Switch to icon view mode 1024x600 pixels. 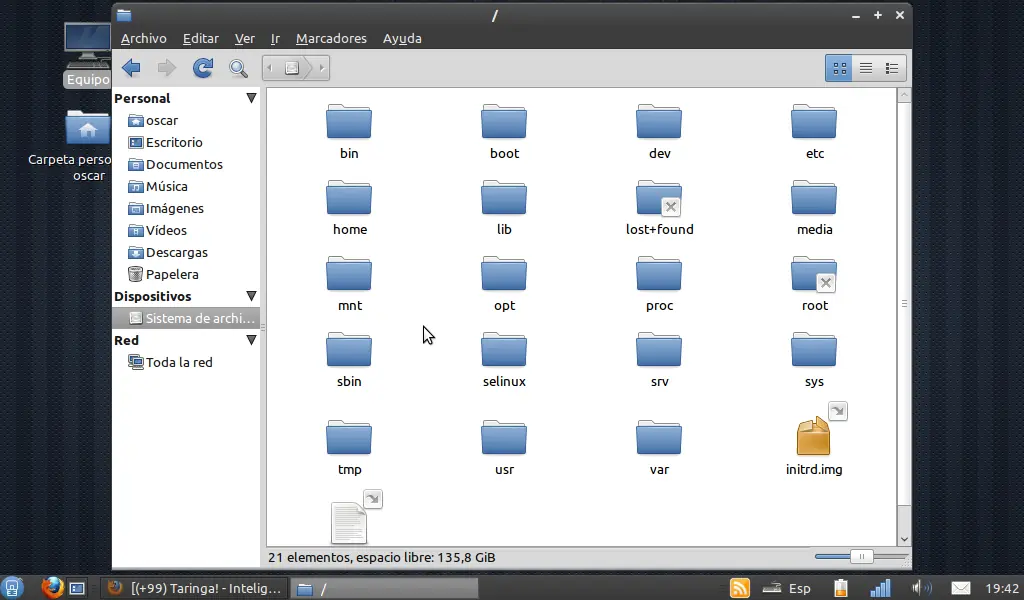[839, 68]
